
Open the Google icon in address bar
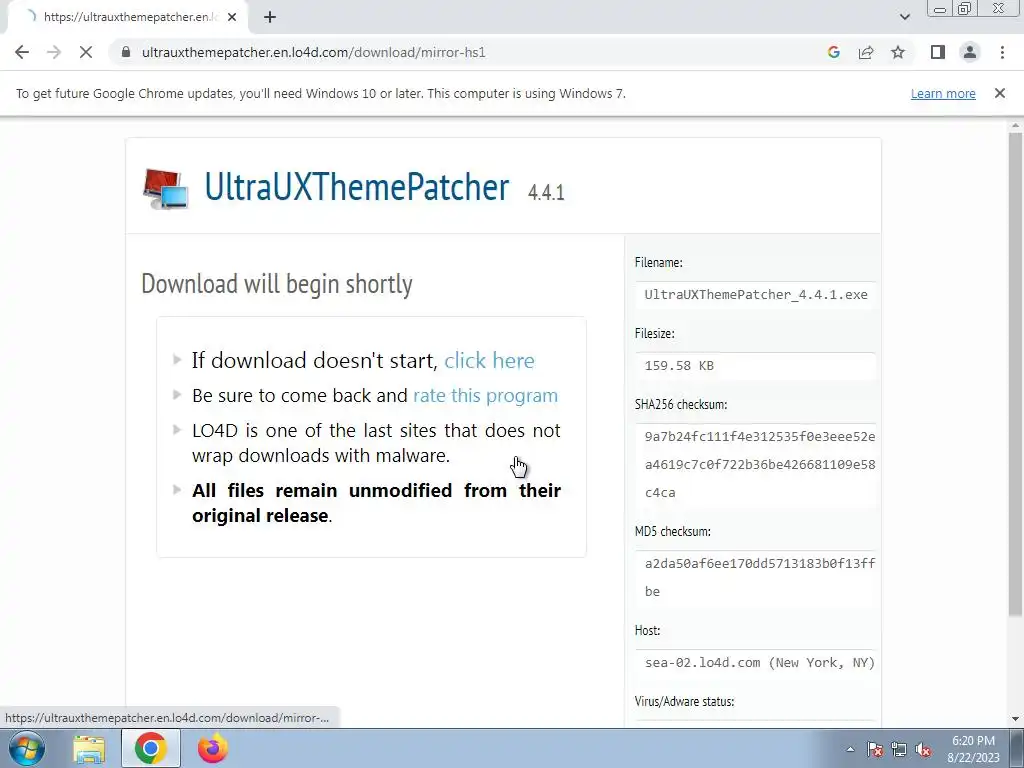(x=833, y=52)
